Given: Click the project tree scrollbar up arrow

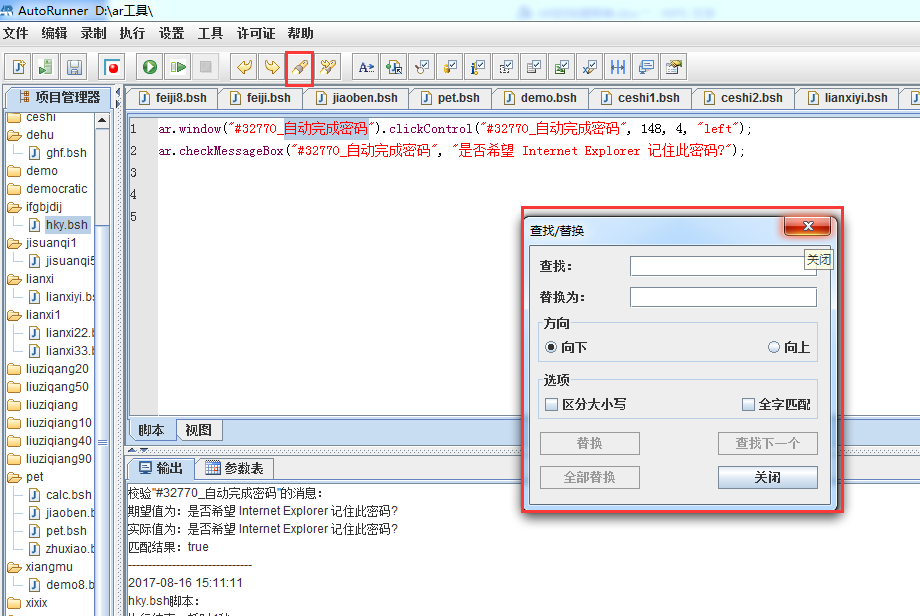Looking at the screenshot, I should 102,120.
